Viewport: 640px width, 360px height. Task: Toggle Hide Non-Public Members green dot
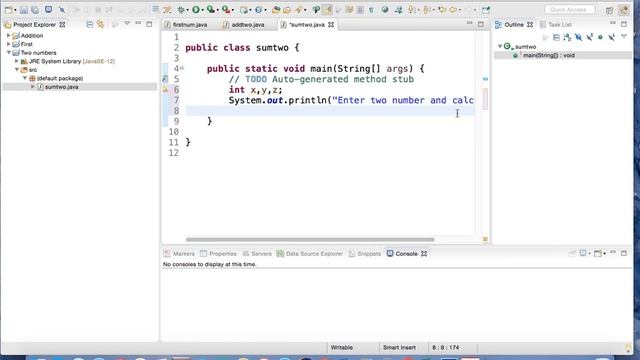(600, 37)
